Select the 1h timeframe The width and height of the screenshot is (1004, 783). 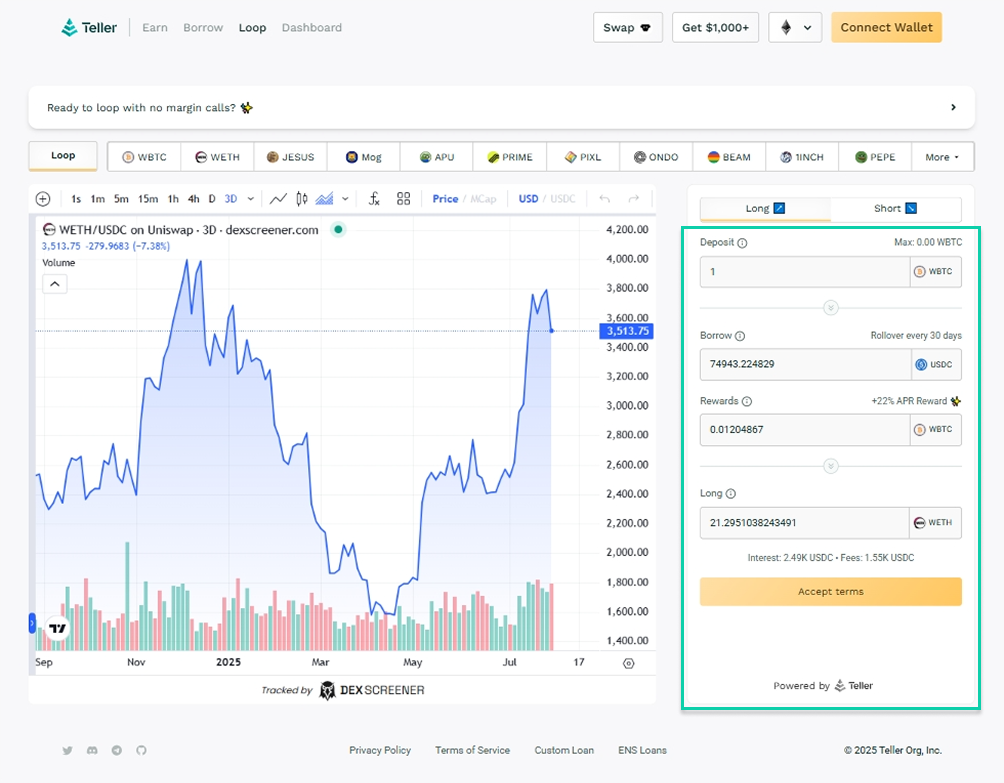click(x=173, y=199)
